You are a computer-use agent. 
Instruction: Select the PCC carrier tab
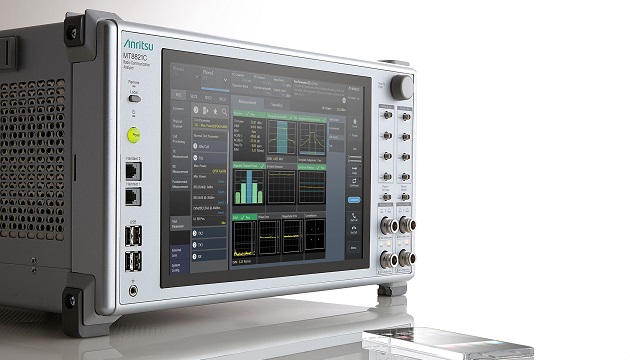[178, 95]
